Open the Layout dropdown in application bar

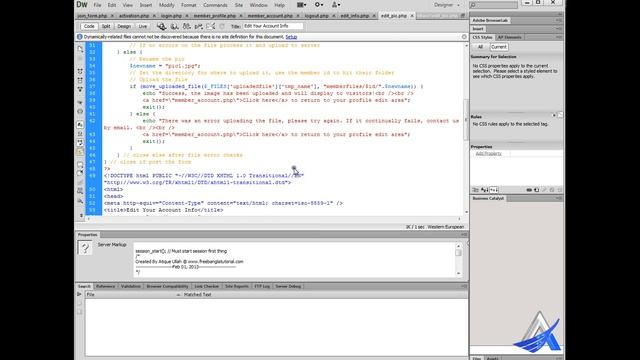(301, 5)
